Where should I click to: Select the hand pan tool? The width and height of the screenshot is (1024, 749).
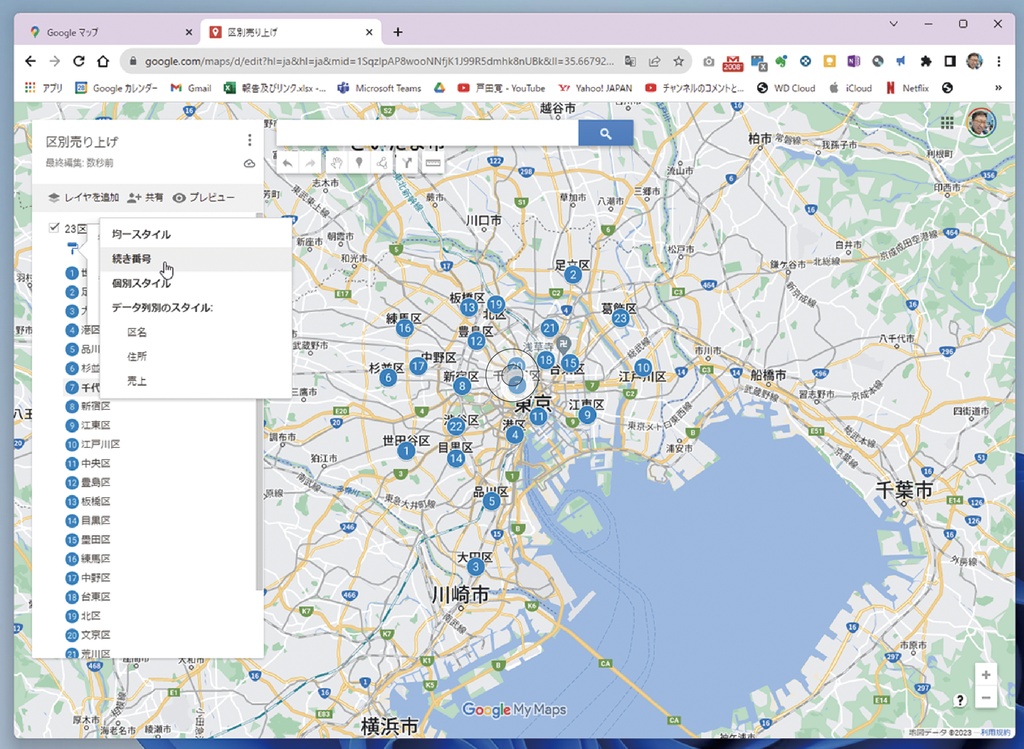(336, 163)
